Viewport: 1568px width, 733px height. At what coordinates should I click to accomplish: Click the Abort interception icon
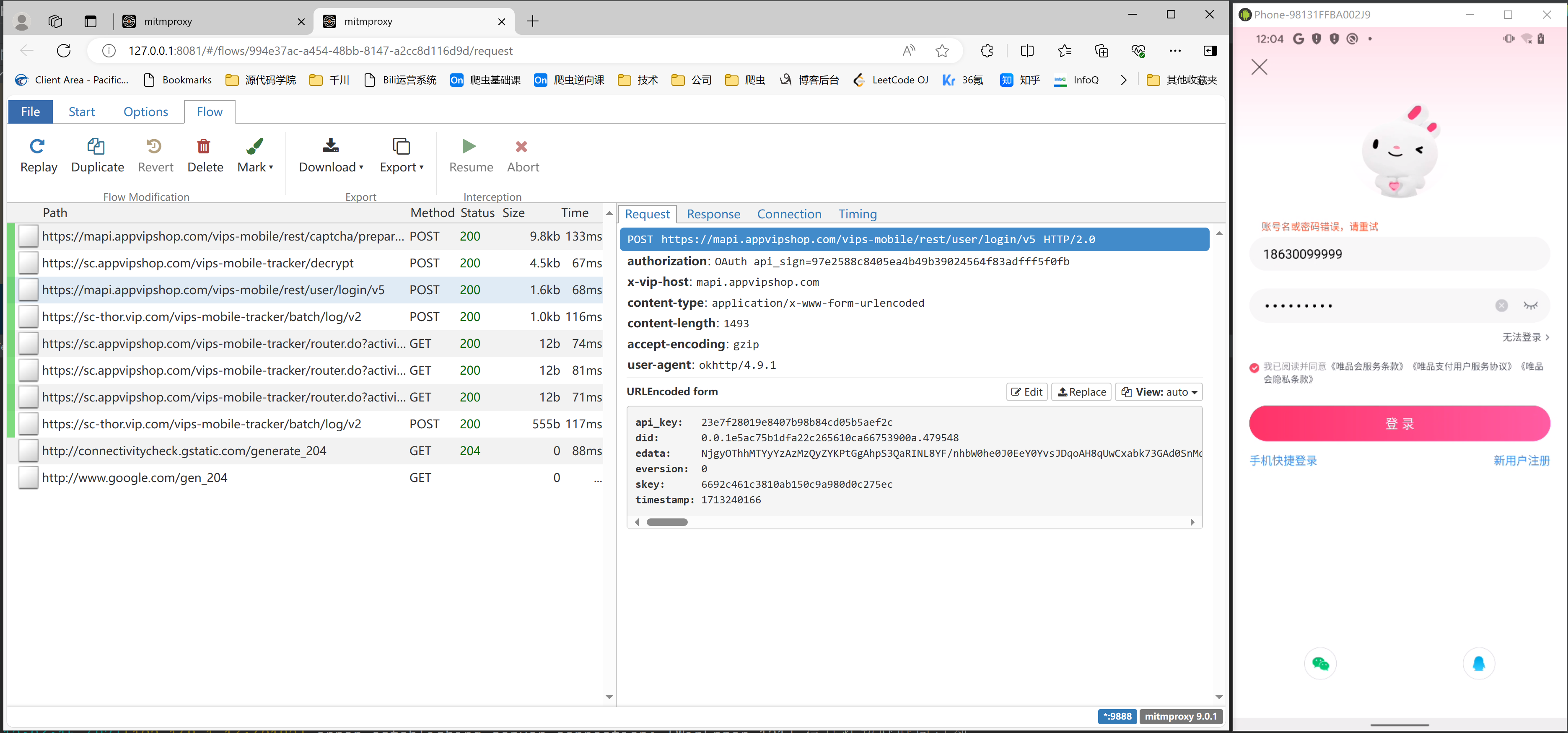[522, 155]
